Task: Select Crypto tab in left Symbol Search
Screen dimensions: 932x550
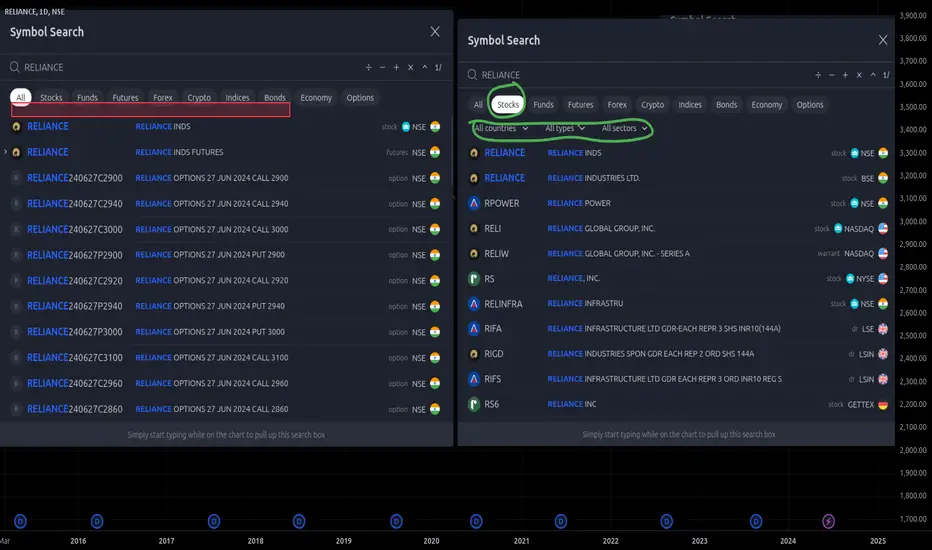Action: pyautogui.click(x=199, y=98)
